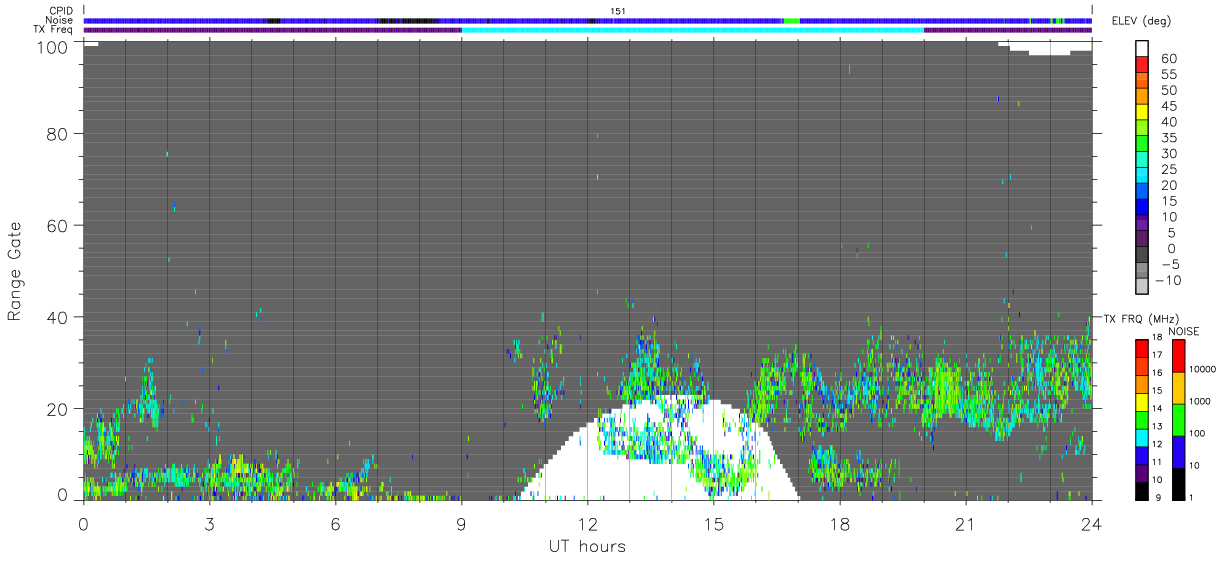Image resolution: width=1228 pixels, height=567 pixels.
Task: Select the "CPID" label at top left
Action: (59, 11)
